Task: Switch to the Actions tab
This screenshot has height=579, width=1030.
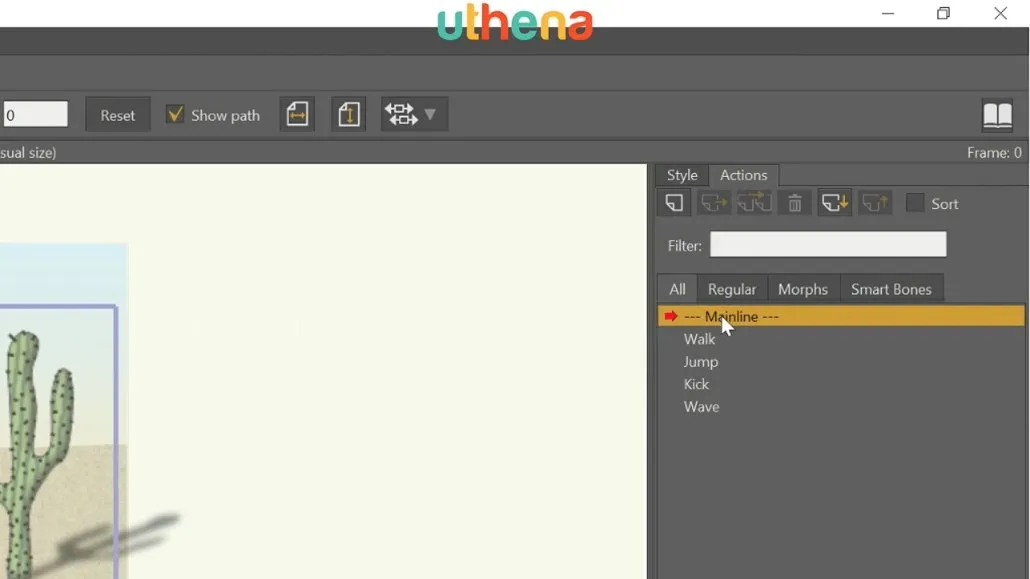Action: pos(744,175)
